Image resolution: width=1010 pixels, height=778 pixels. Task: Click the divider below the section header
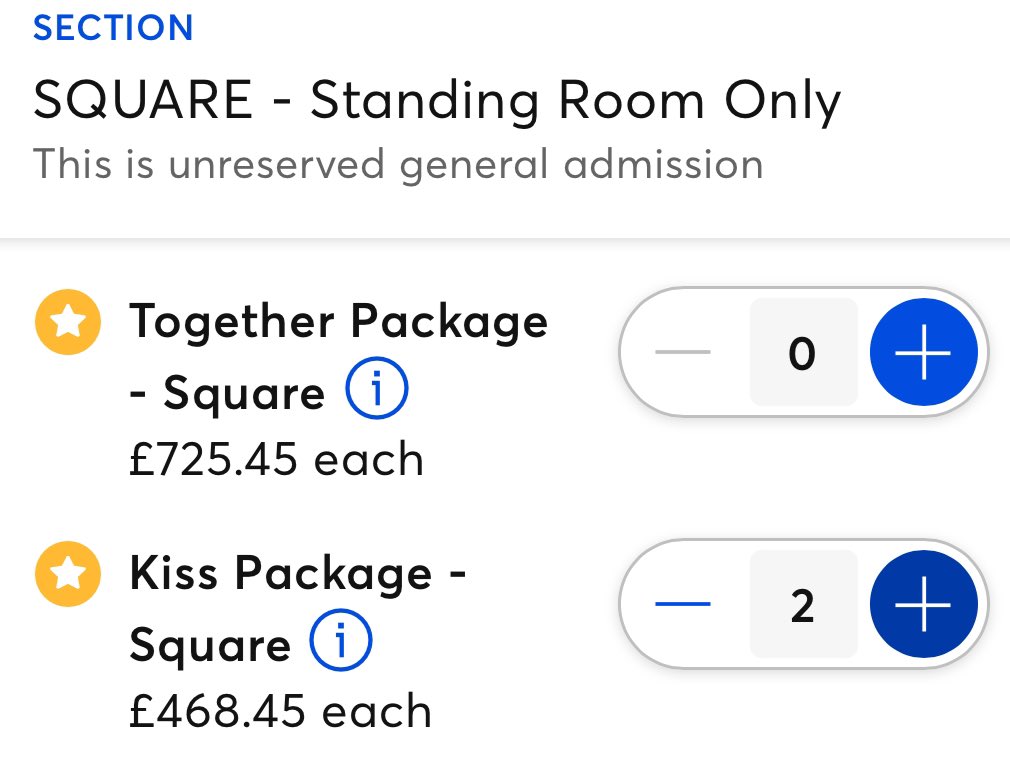point(505,240)
